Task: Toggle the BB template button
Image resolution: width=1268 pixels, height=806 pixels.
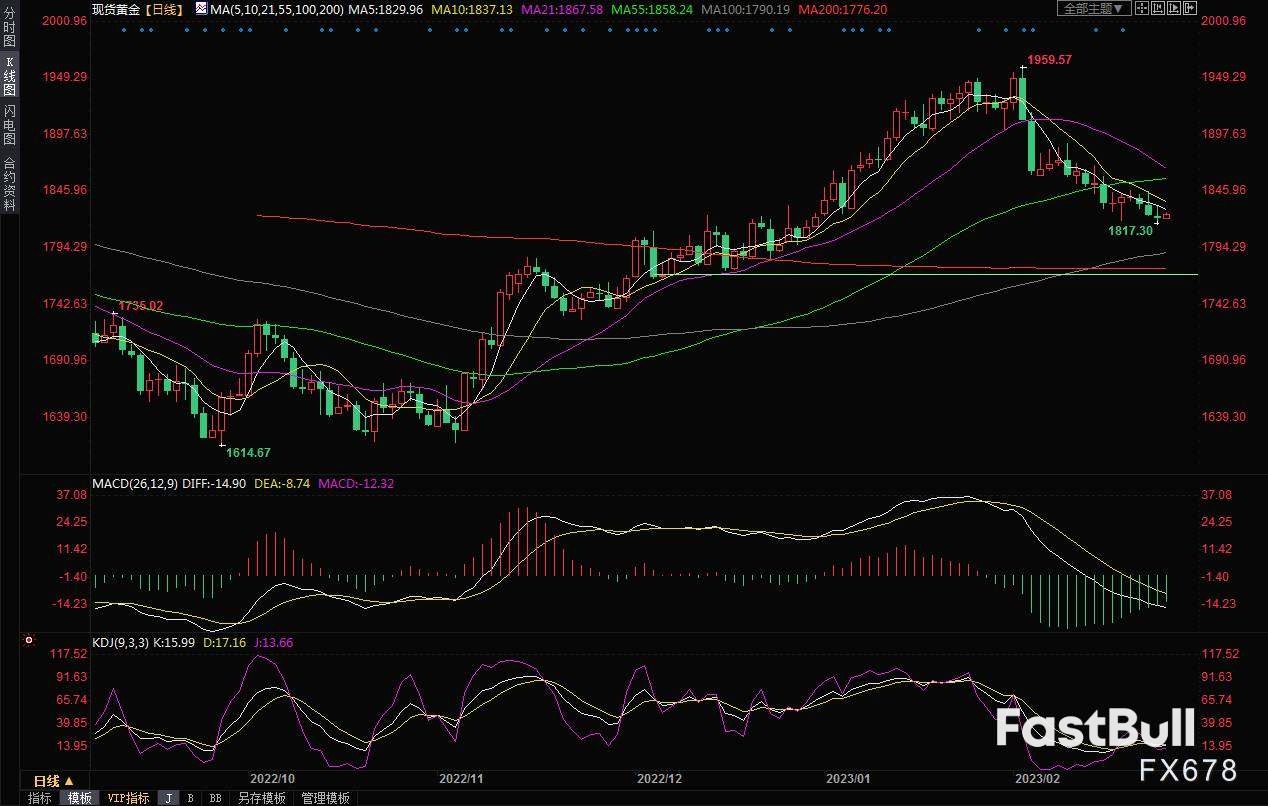Action: (x=215, y=798)
